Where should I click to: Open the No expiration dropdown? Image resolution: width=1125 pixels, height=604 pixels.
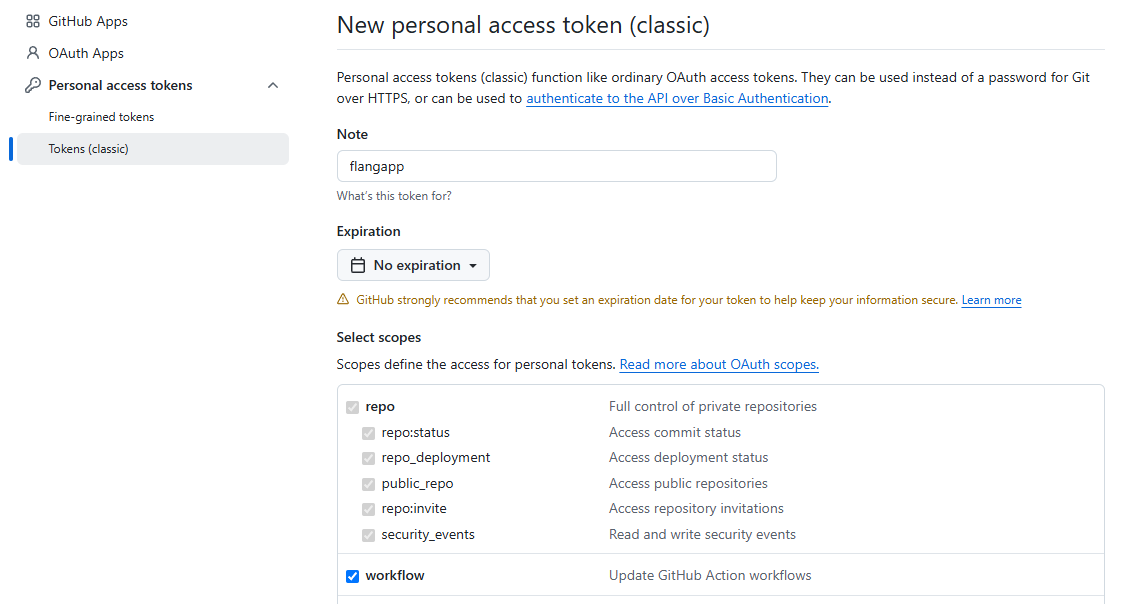413,265
